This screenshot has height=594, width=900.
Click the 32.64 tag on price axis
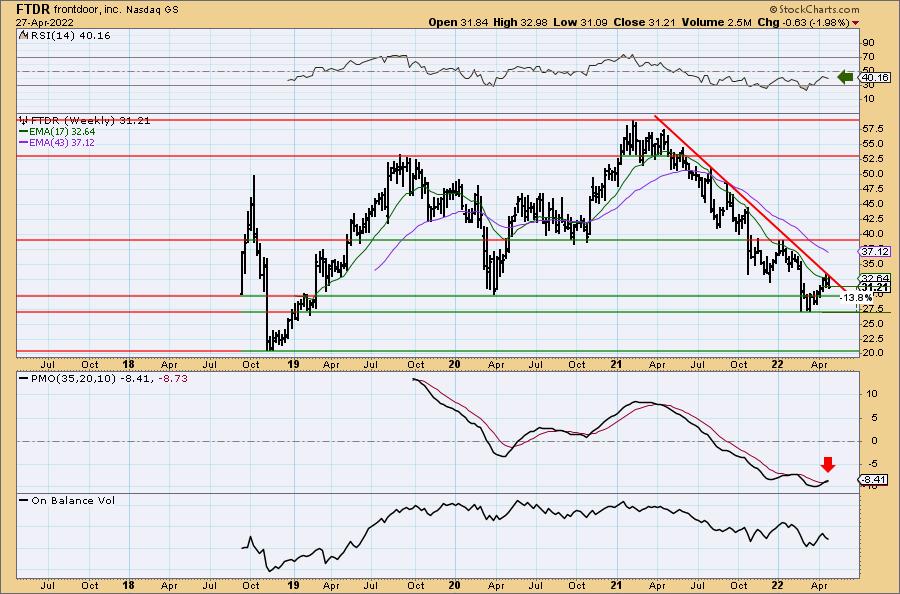point(875,279)
